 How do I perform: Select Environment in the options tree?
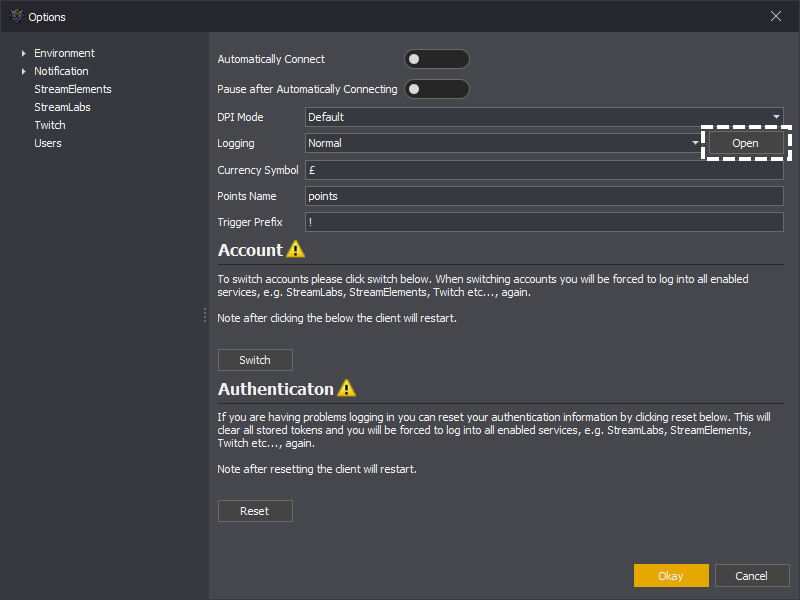pos(64,53)
